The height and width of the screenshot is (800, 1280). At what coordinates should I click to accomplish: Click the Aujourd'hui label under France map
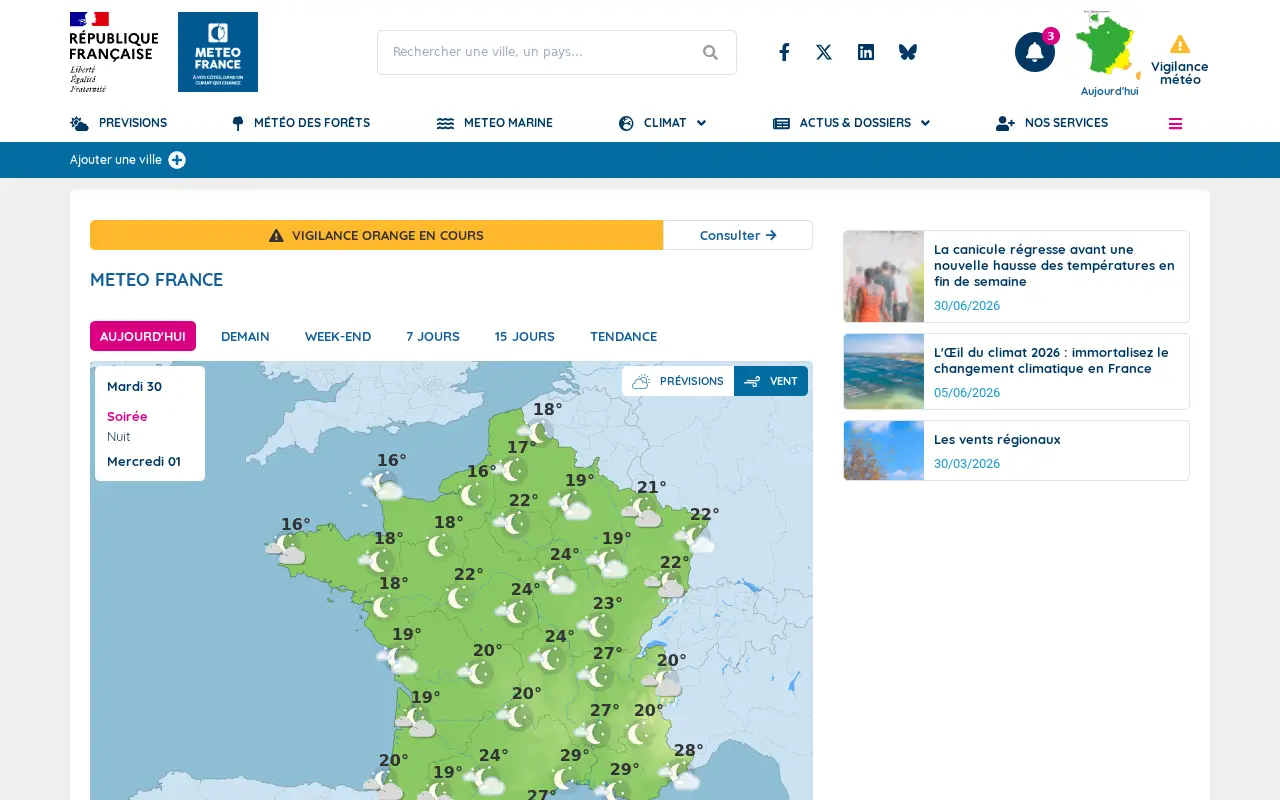point(1109,91)
